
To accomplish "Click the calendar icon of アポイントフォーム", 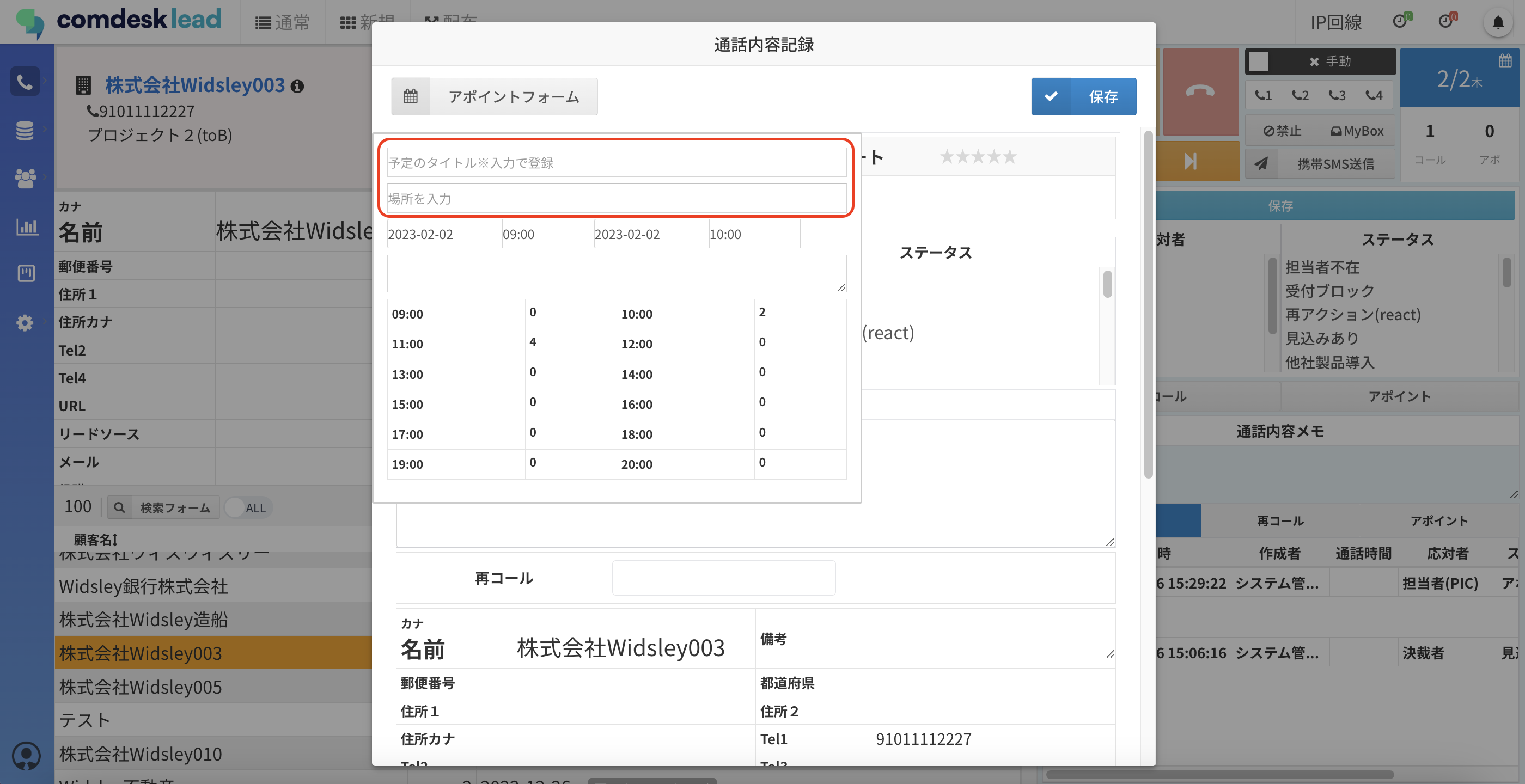I will pos(410,96).
